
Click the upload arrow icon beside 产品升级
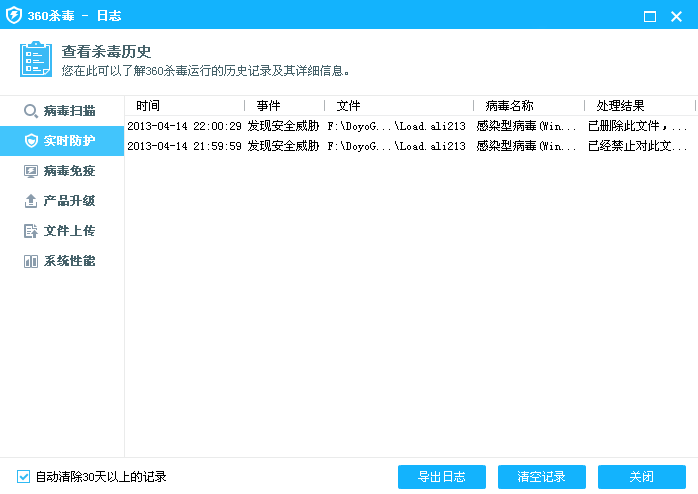pyautogui.click(x=31, y=201)
